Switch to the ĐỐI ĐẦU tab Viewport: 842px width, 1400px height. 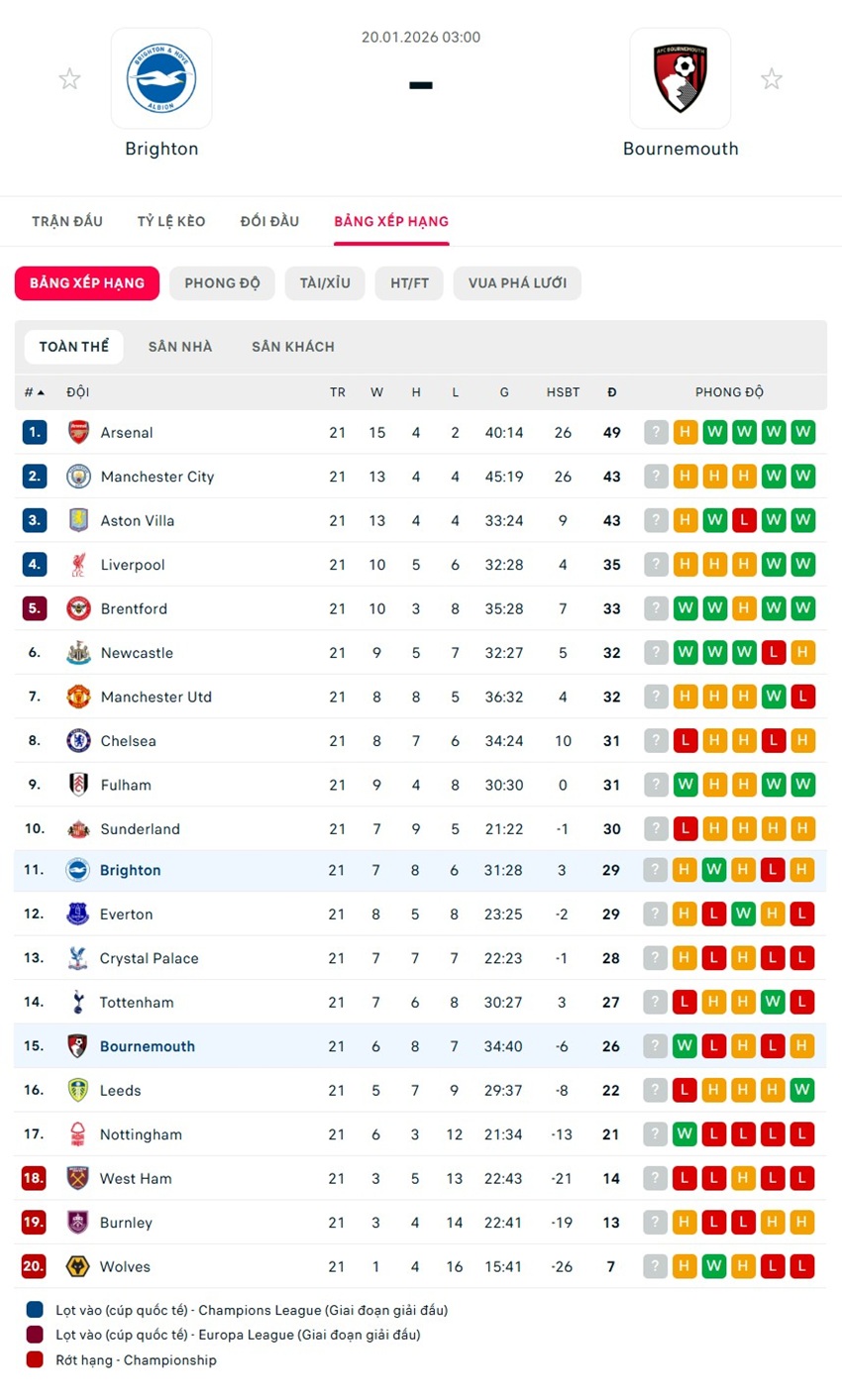(x=269, y=221)
